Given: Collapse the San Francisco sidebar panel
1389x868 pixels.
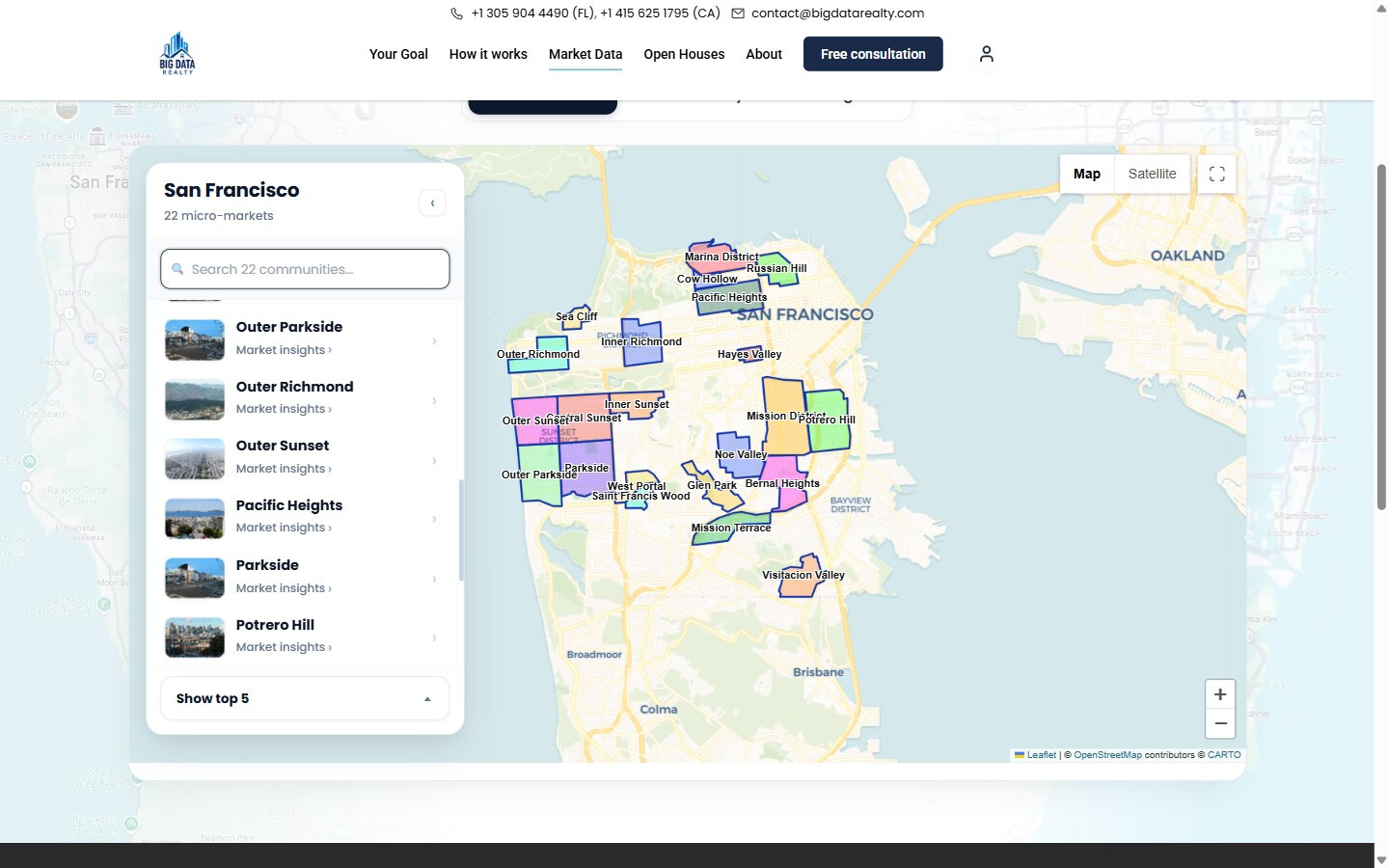Looking at the screenshot, I should coord(432,203).
